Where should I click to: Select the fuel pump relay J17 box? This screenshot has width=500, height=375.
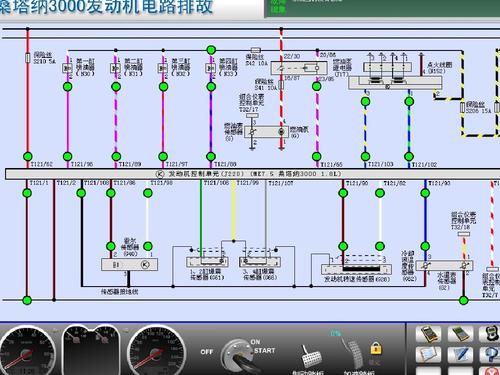click(299, 68)
